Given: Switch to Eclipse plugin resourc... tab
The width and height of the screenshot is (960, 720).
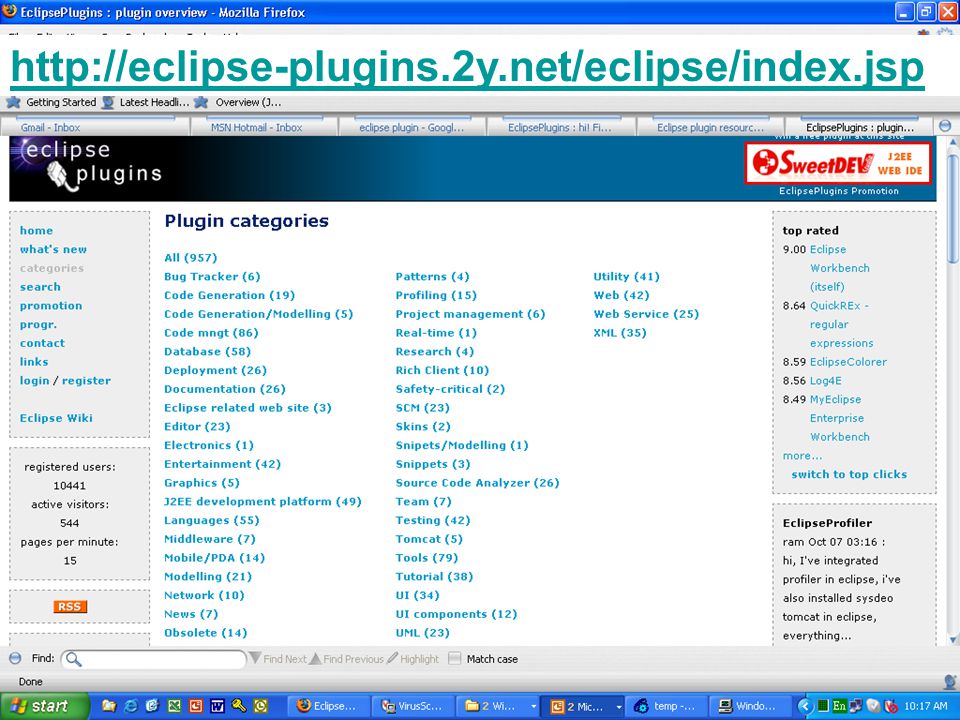Looking at the screenshot, I should coord(711,127).
